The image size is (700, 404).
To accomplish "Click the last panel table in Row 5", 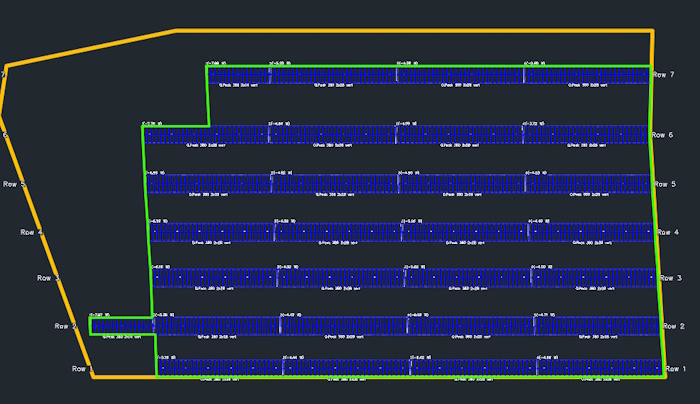I will (588, 184).
